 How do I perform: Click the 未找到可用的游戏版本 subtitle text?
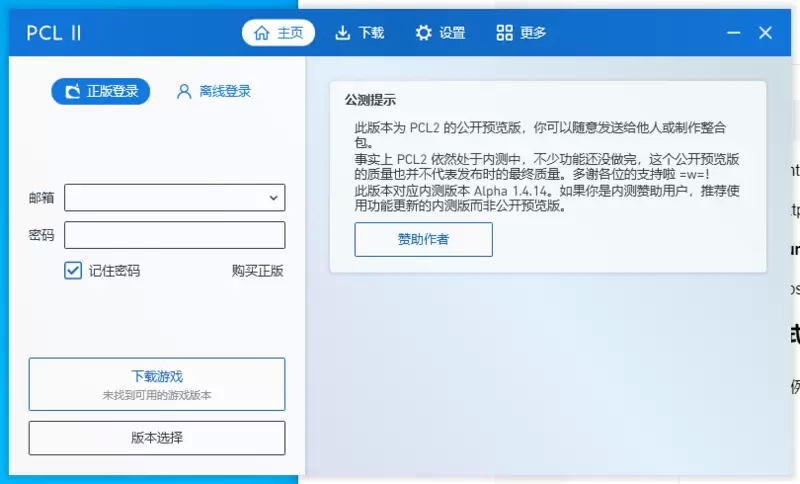[x=157, y=395]
